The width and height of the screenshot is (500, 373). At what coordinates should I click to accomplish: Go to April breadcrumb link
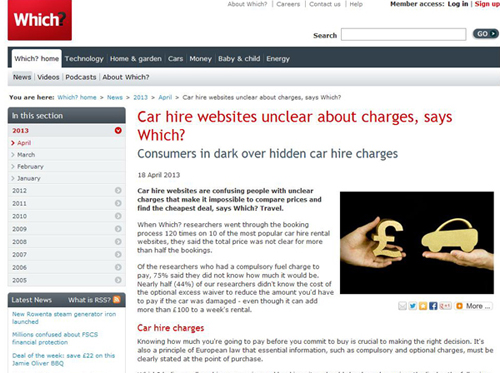(x=165, y=97)
